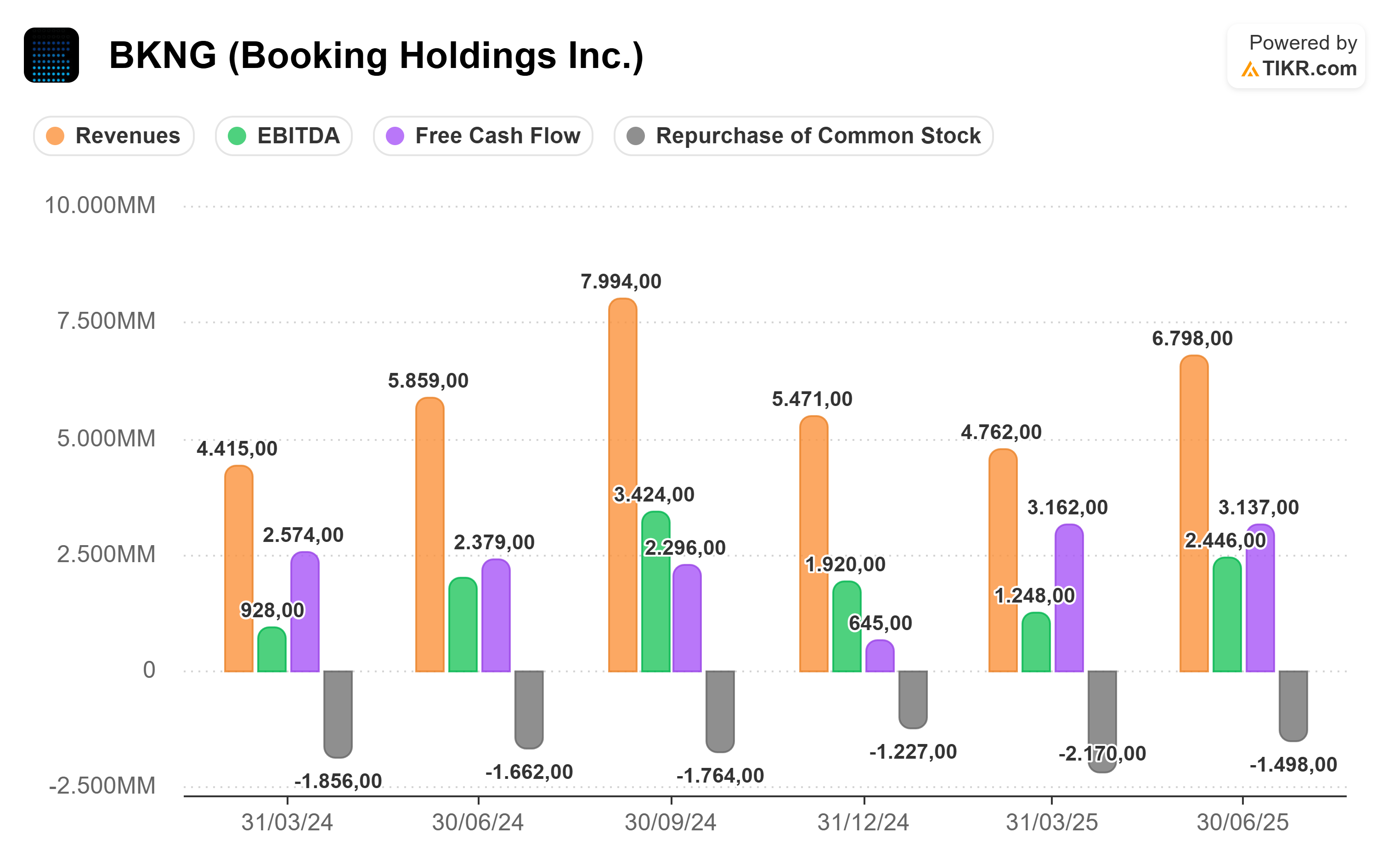Click the 30/09/24 axis date label

[671, 822]
